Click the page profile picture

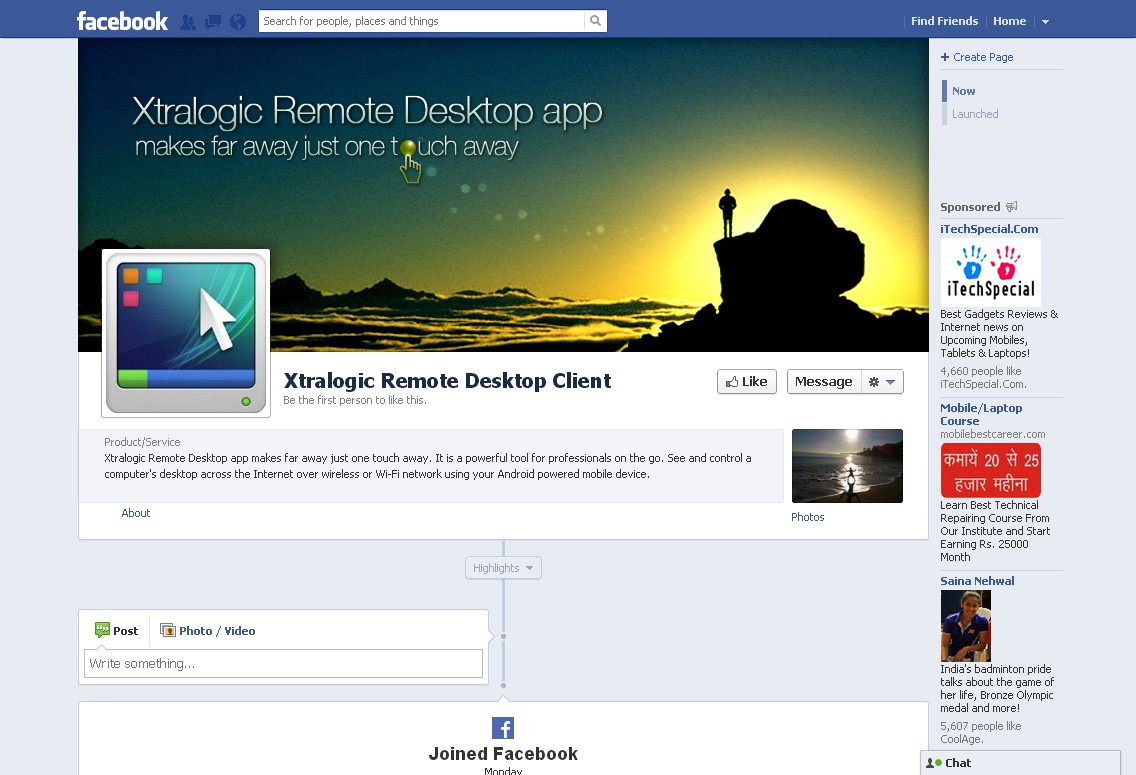click(x=186, y=333)
